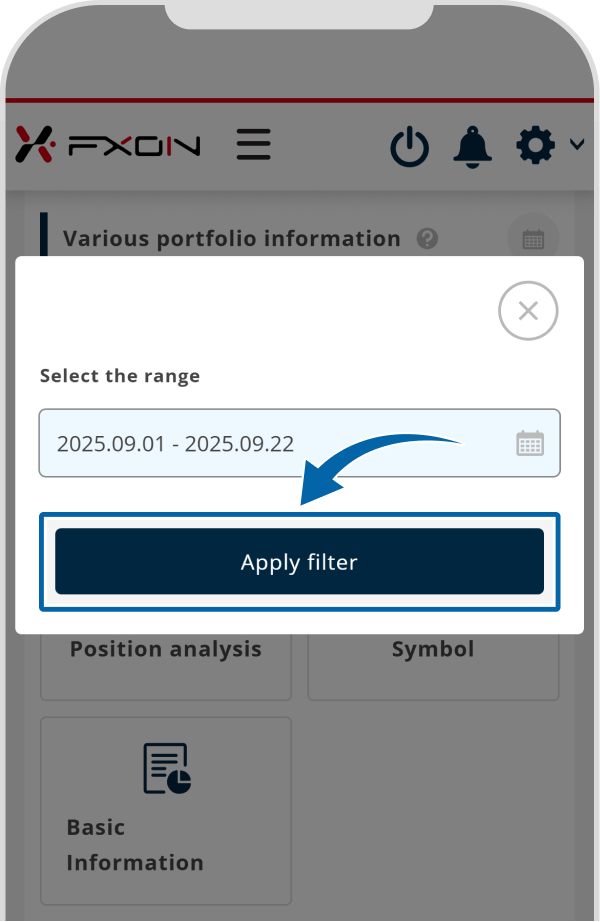The width and height of the screenshot is (600, 922).
Task: Open the gear settings icon
Action: click(x=535, y=146)
